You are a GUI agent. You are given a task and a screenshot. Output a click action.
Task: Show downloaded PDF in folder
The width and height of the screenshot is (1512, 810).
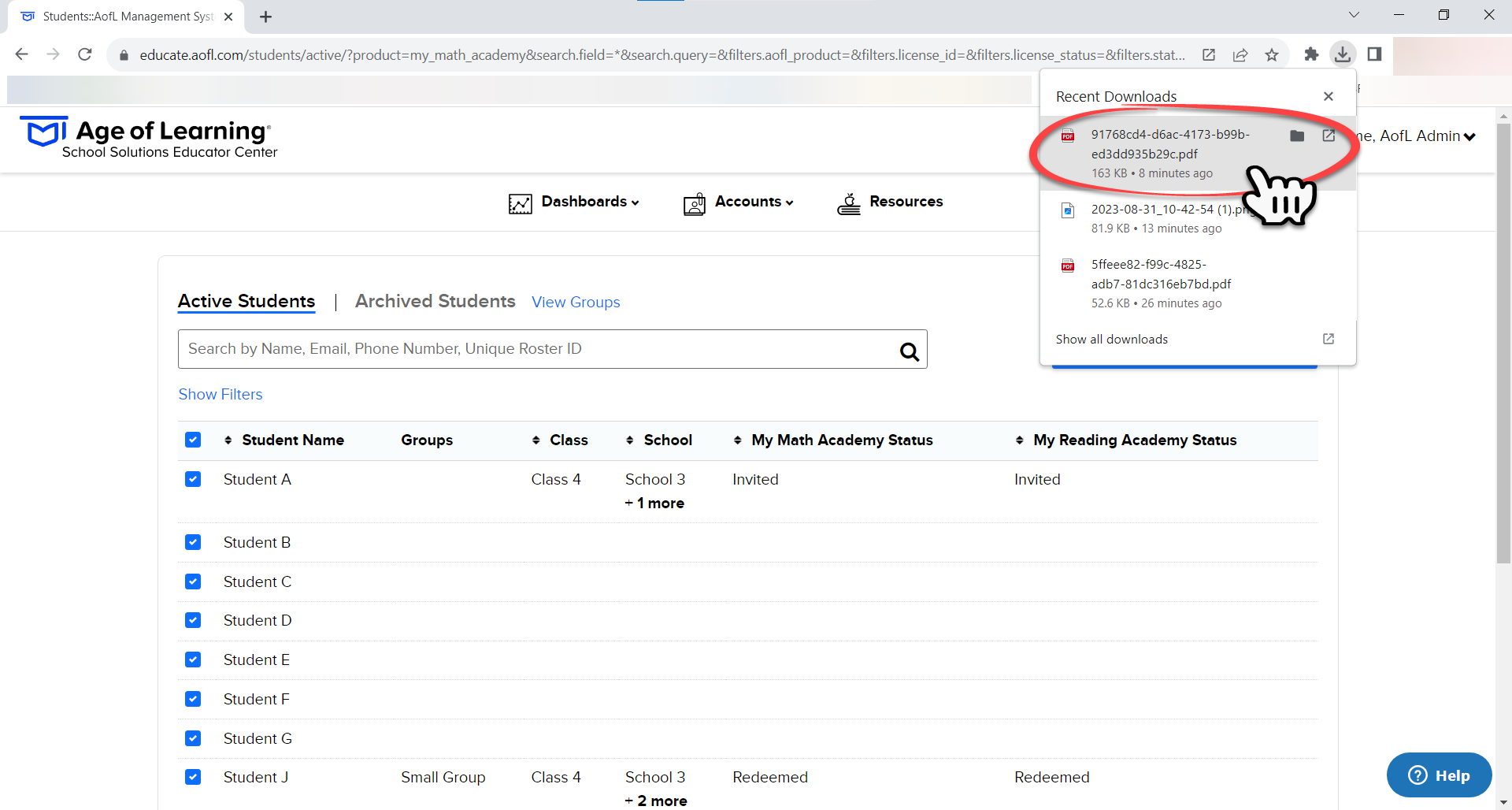point(1297,136)
